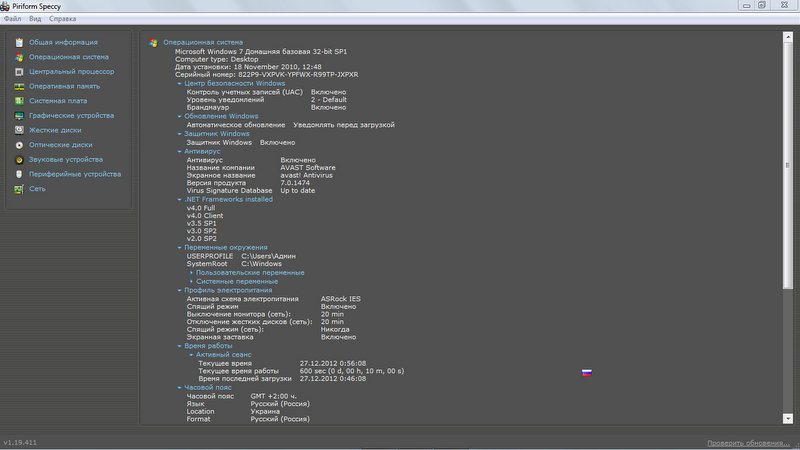This screenshot has width=800, height=450.
Task: Click the Центральный процессор chip icon
Action: point(19,72)
